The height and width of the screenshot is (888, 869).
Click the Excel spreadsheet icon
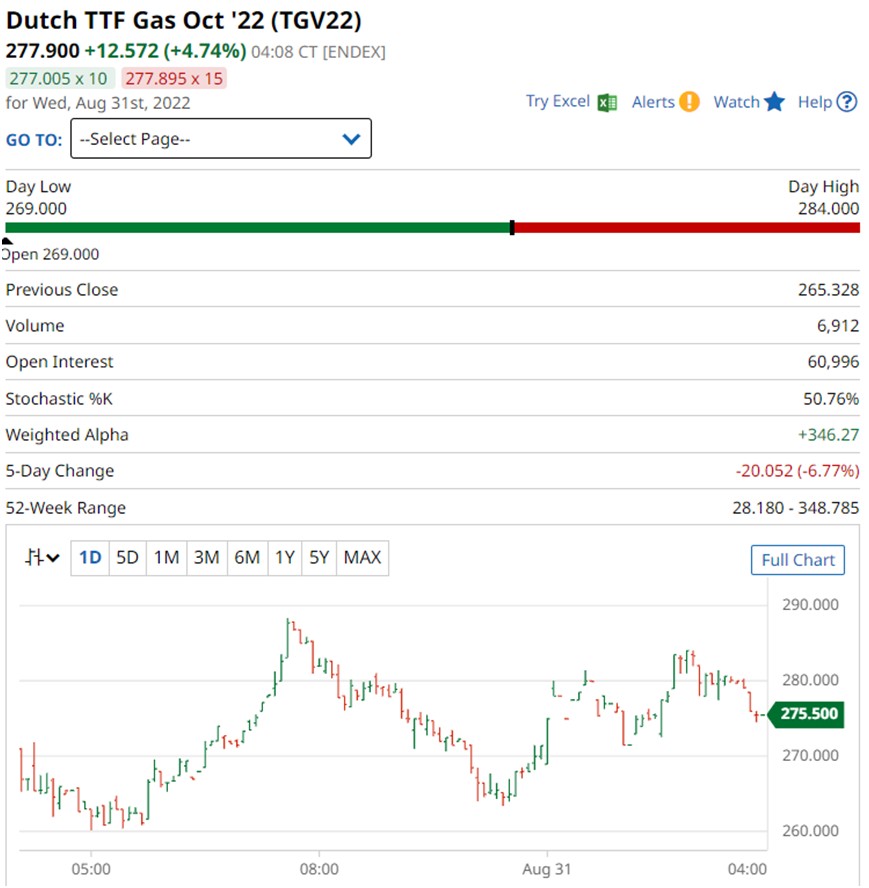click(607, 102)
